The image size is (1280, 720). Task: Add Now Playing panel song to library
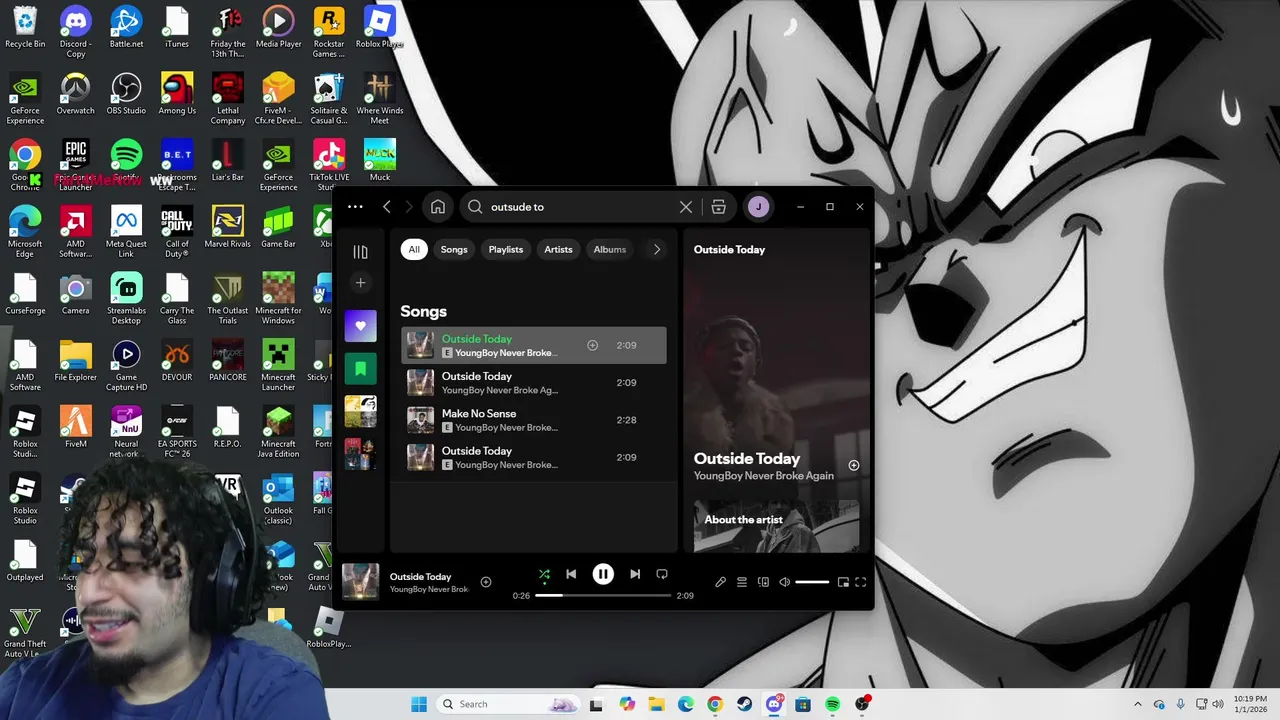click(x=854, y=465)
